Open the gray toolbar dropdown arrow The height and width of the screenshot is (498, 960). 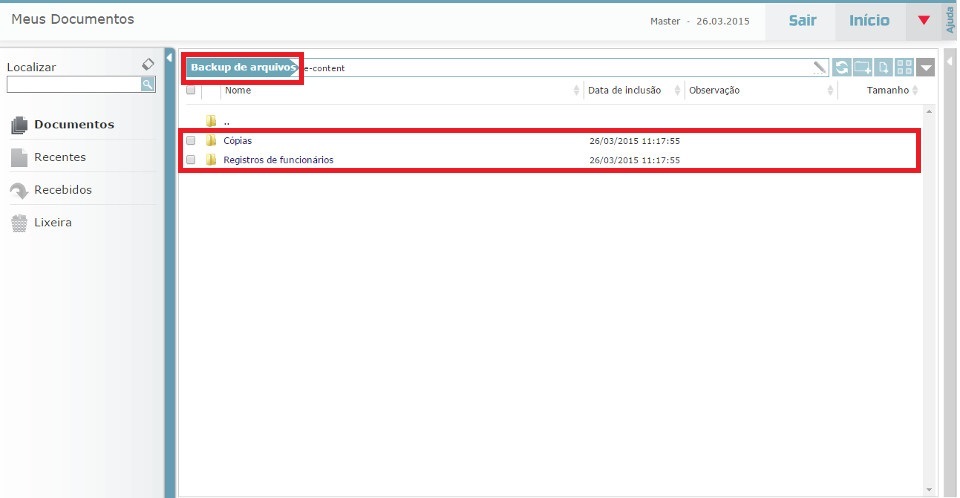[926, 68]
